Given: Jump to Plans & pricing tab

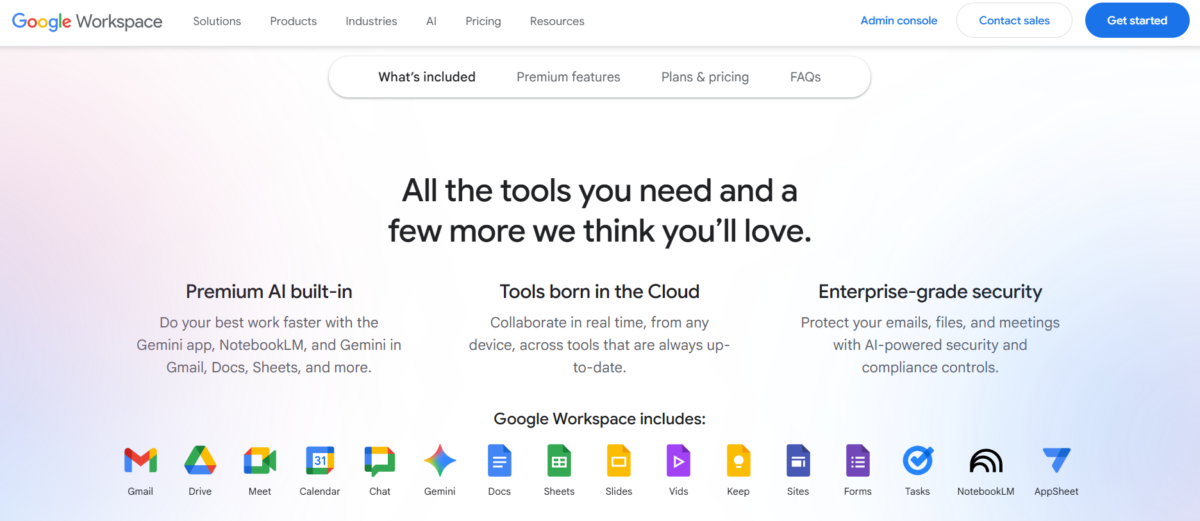Looking at the screenshot, I should [705, 77].
